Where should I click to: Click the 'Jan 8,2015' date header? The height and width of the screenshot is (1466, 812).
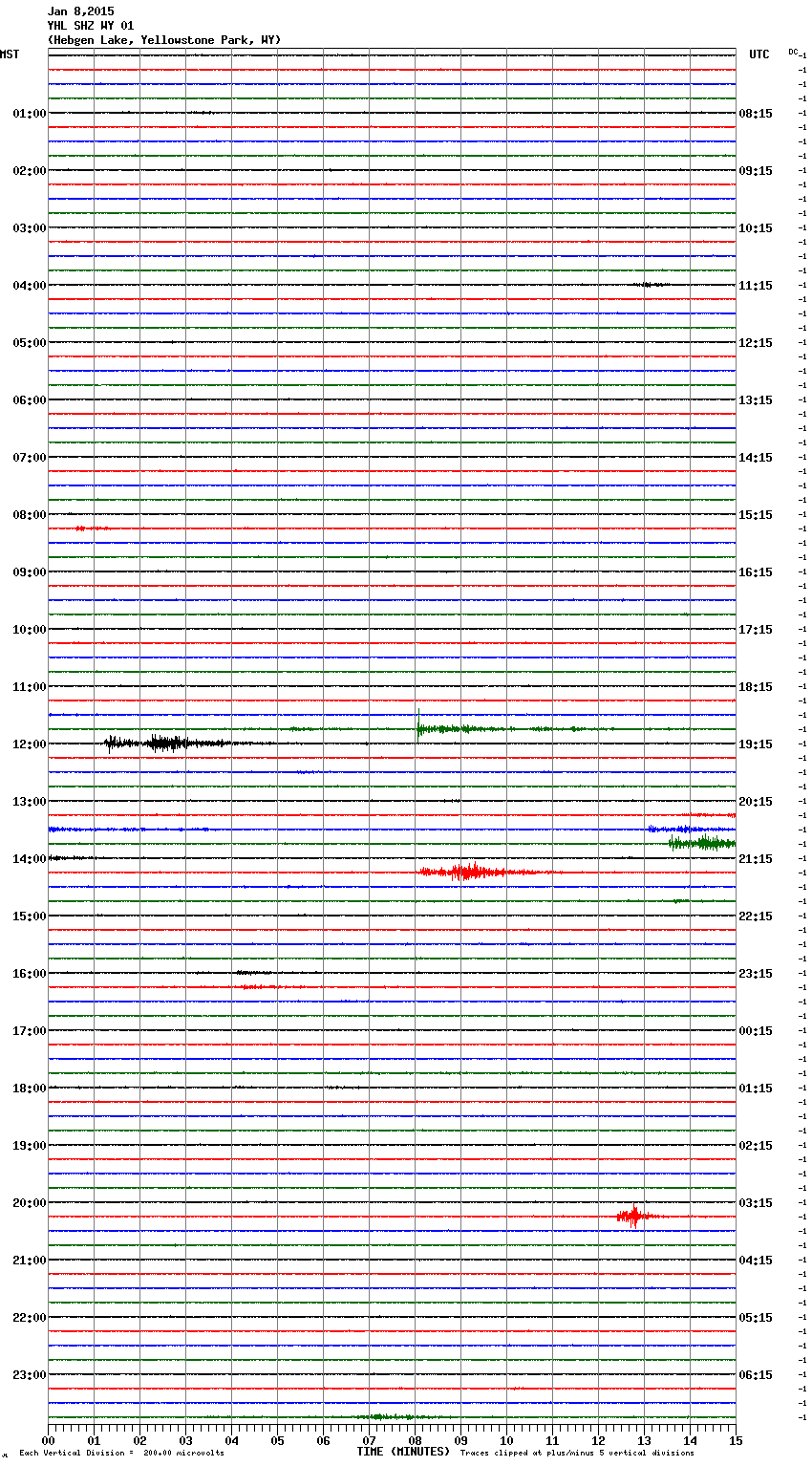[x=80, y=11]
